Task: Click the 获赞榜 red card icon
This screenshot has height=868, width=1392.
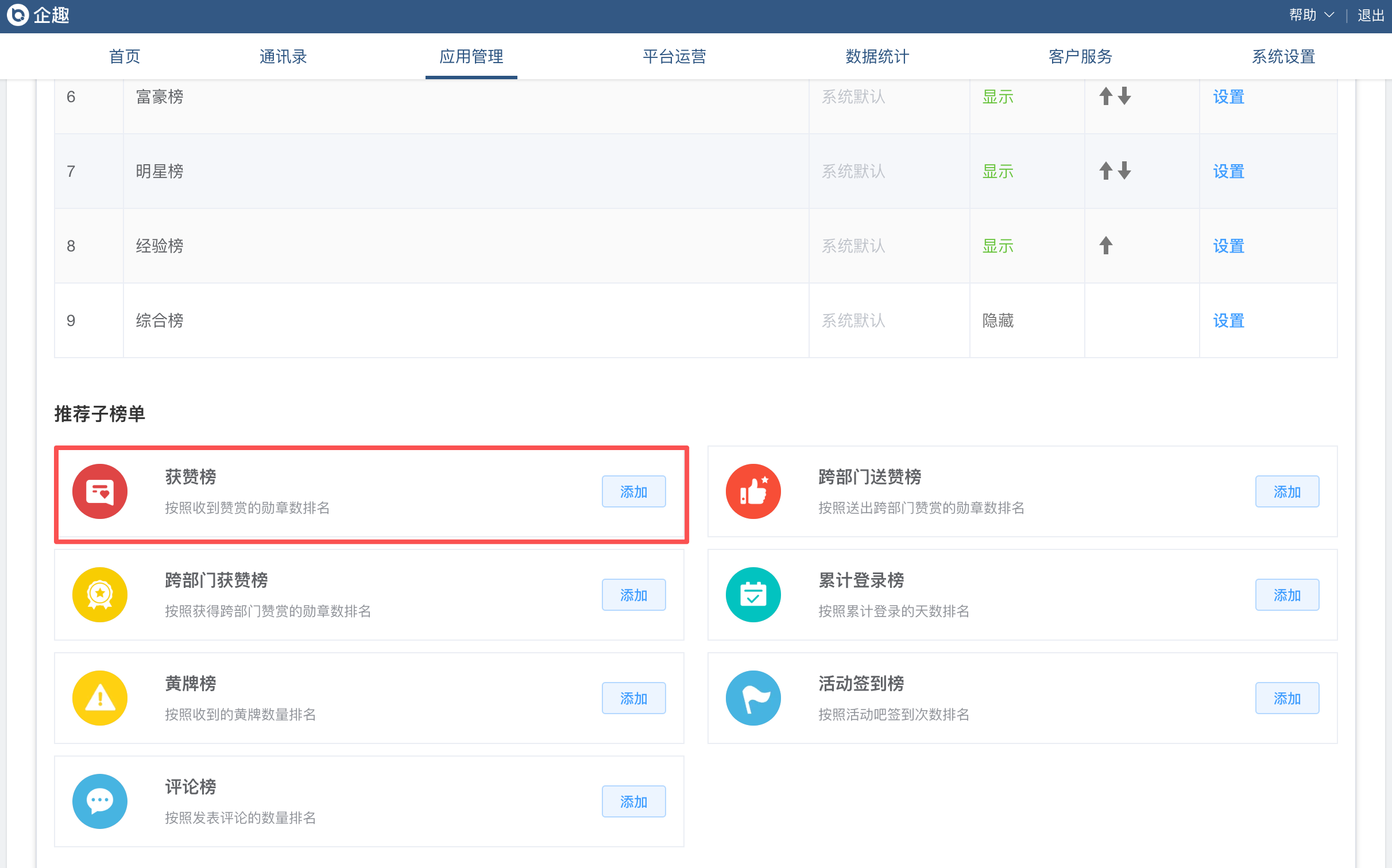Action: [100, 491]
